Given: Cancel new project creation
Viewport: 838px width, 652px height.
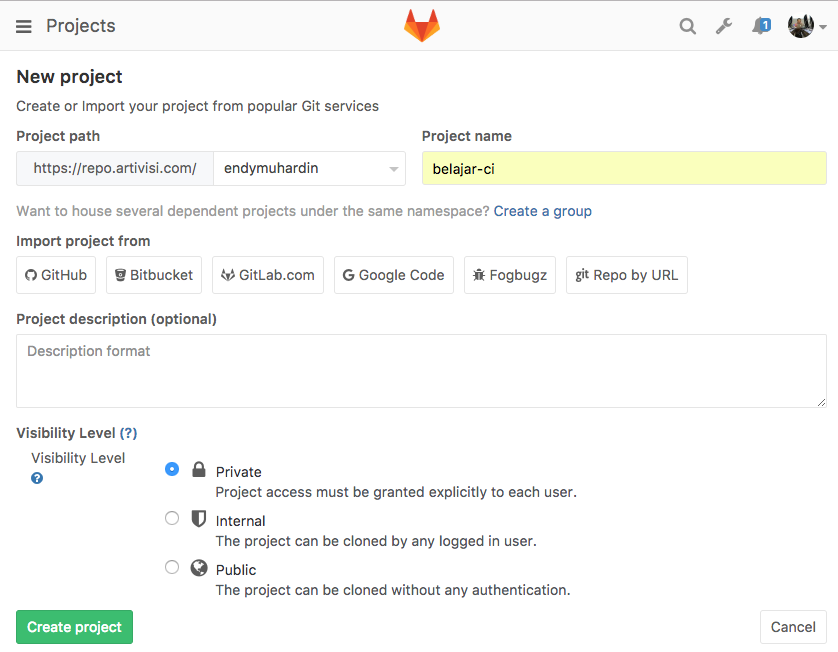Looking at the screenshot, I should (793, 627).
